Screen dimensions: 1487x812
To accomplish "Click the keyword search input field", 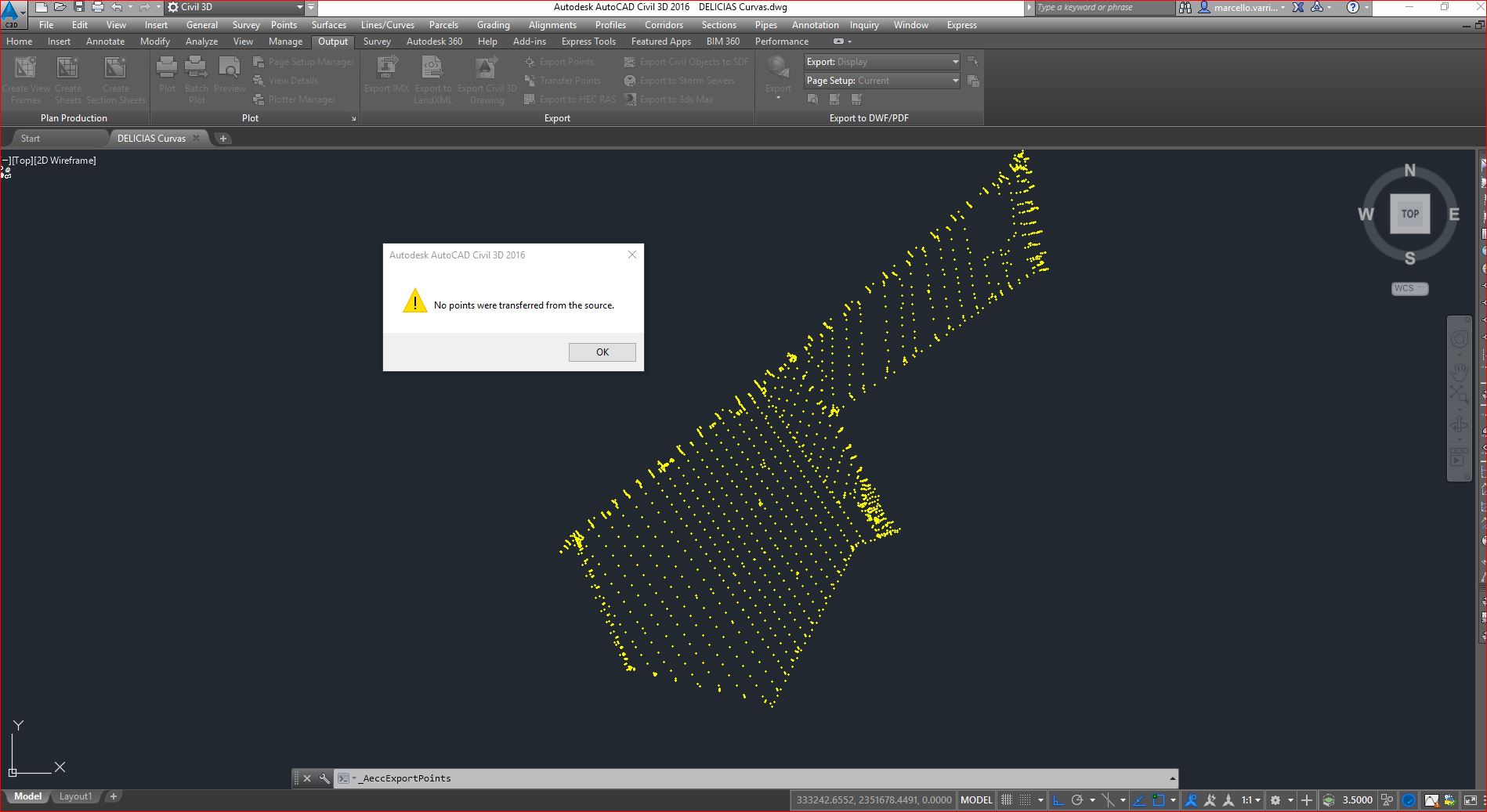I will tap(1103, 7).
